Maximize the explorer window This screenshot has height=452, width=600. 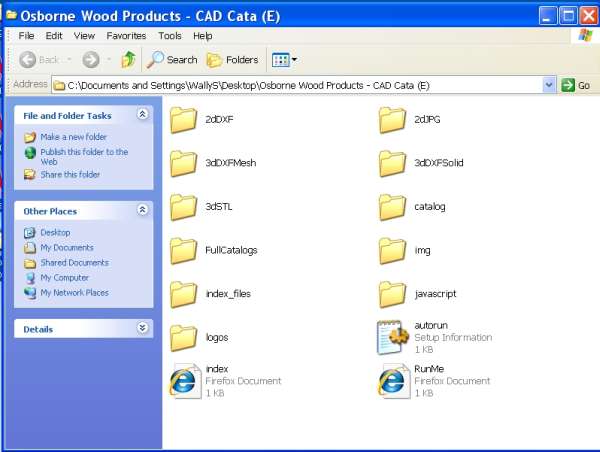568,16
